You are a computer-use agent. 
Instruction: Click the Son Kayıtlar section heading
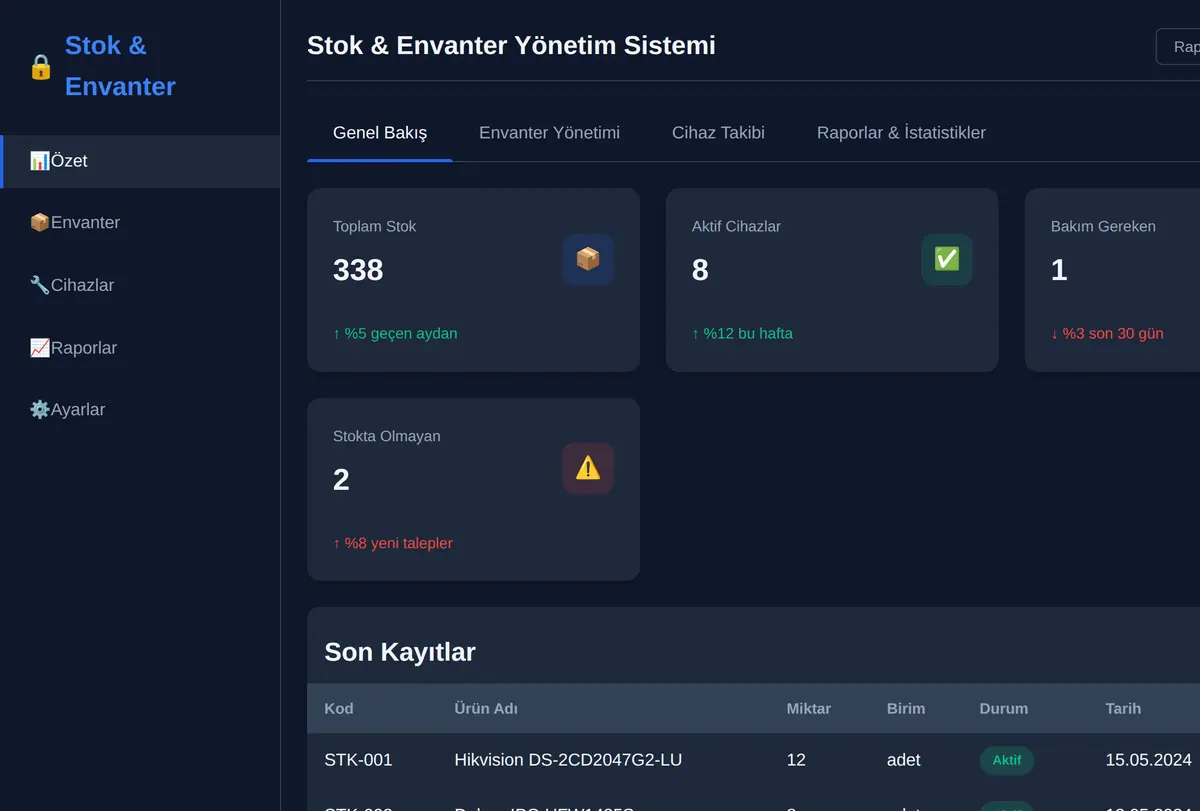400,652
